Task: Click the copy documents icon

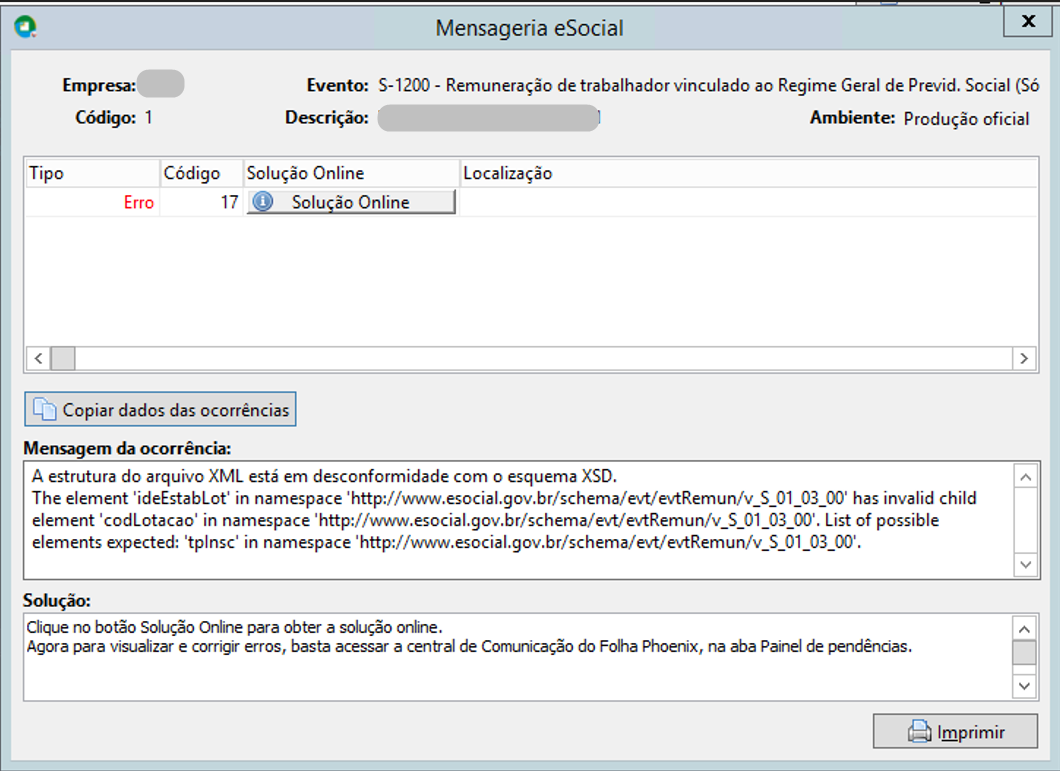Action: pyautogui.click(x=45, y=408)
